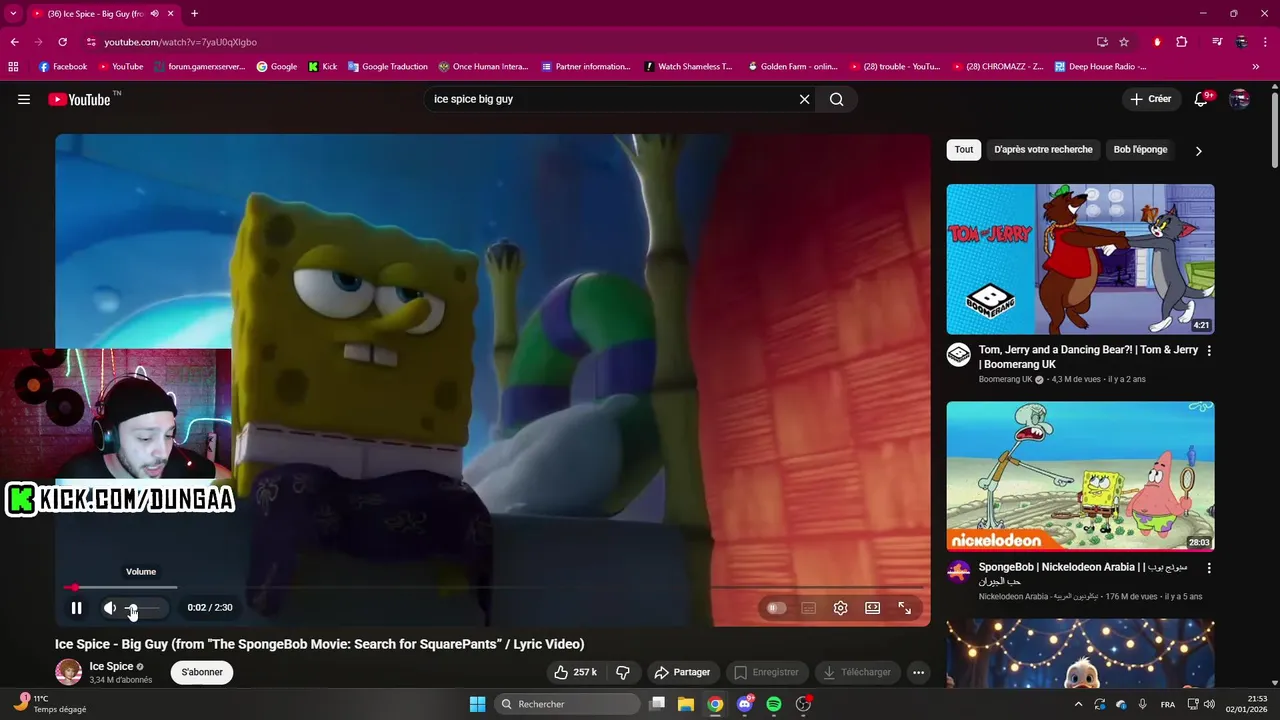Open the apps grid in bookmarks bar
The image size is (1280, 720).
pyautogui.click(x=13, y=67)
